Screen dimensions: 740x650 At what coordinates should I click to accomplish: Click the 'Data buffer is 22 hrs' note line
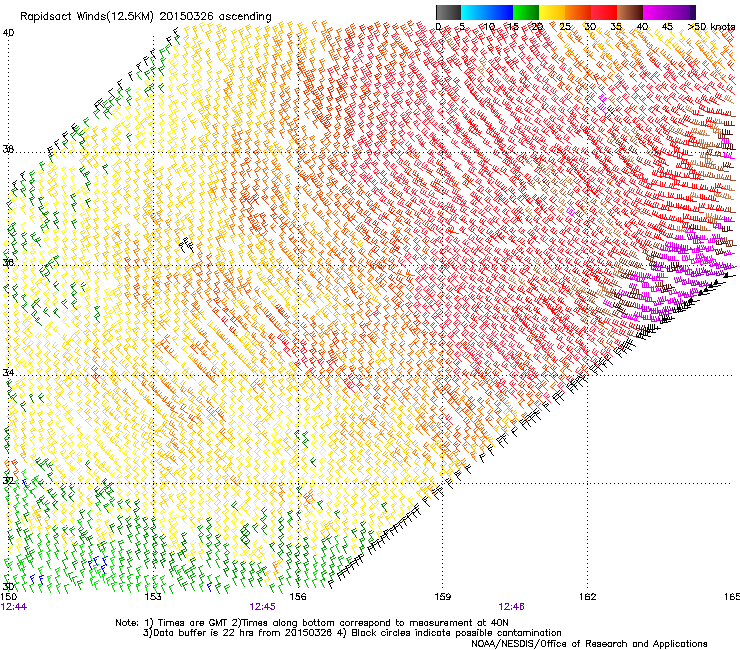352,633
